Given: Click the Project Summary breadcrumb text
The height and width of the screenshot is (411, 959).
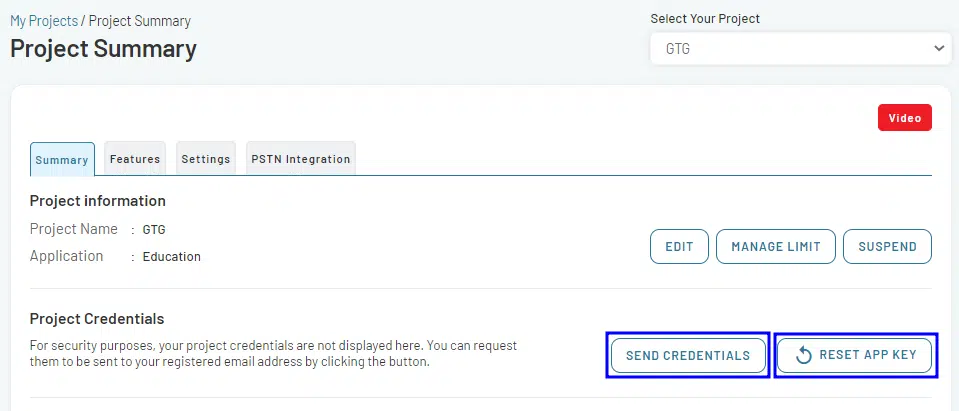Looking at the screenshot, I should [x=140, y=21].
